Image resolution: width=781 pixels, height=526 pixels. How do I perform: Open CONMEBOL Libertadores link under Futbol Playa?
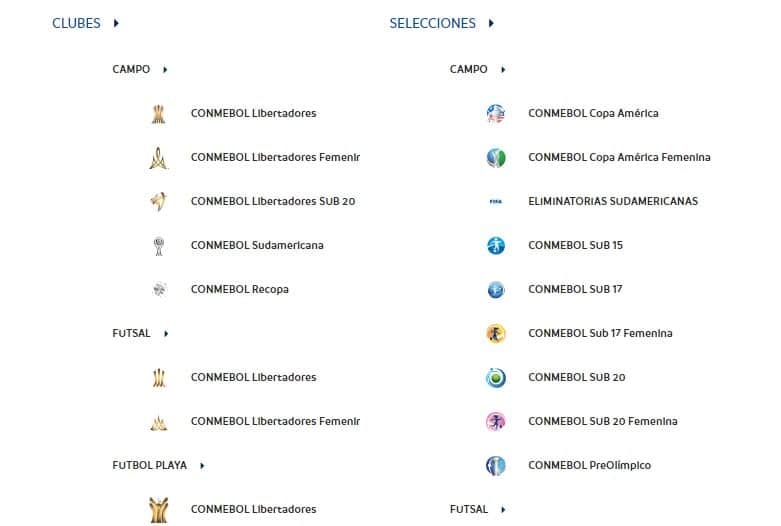pyautogui.click(x=254, y=509)
